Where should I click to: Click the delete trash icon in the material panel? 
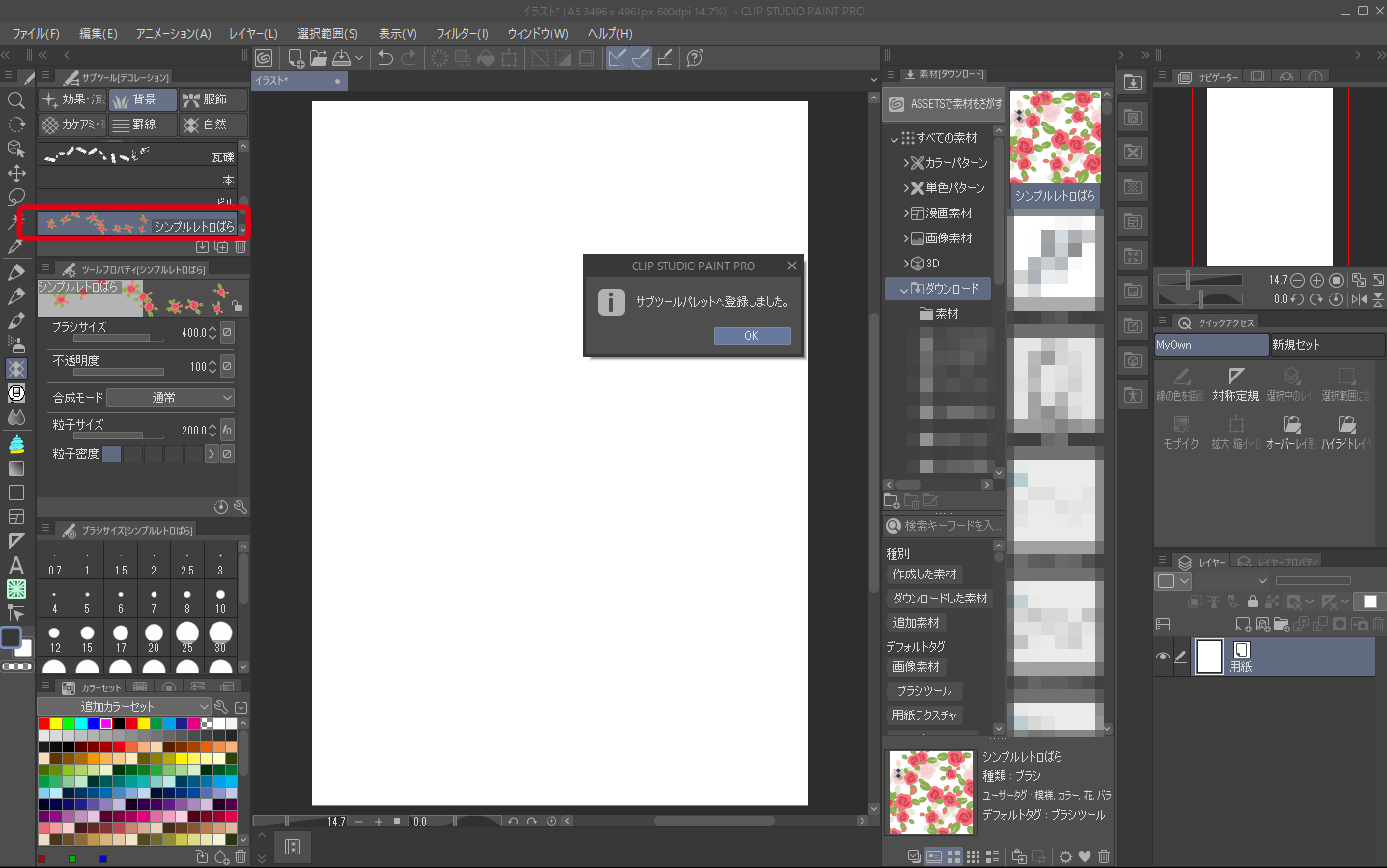(x=1104, y=856)
